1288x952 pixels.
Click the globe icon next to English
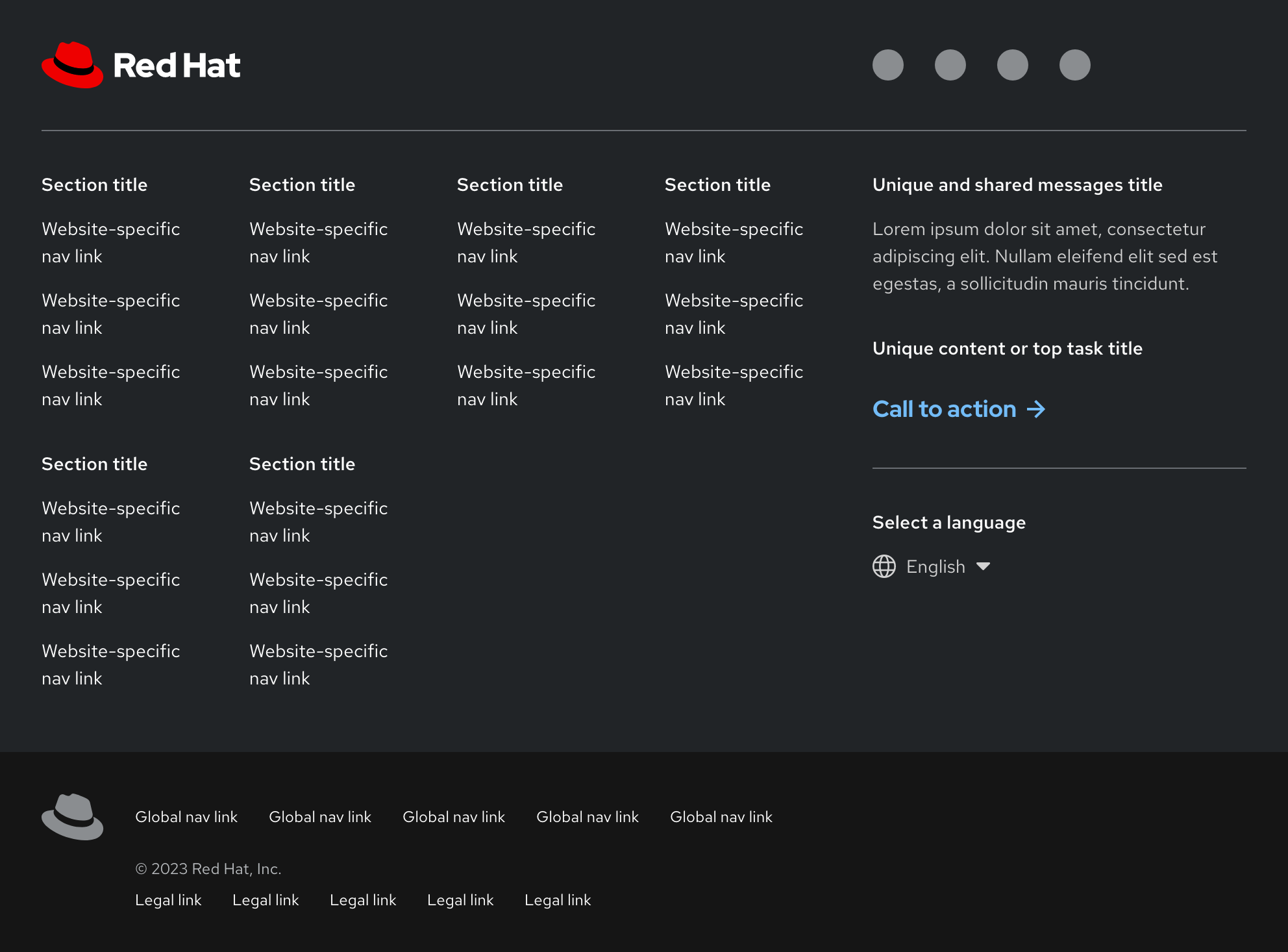click(x=884, y=566)
